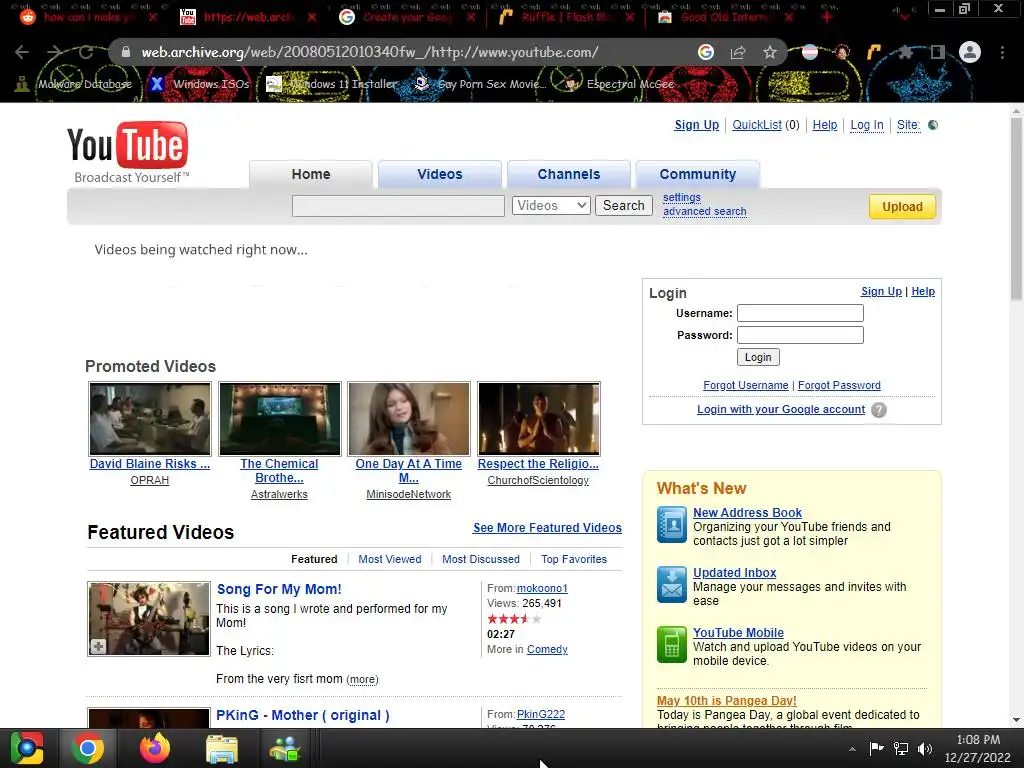
Task: Add Song For My Mom to QuickList via plus icon
Action: click(98, 646)
